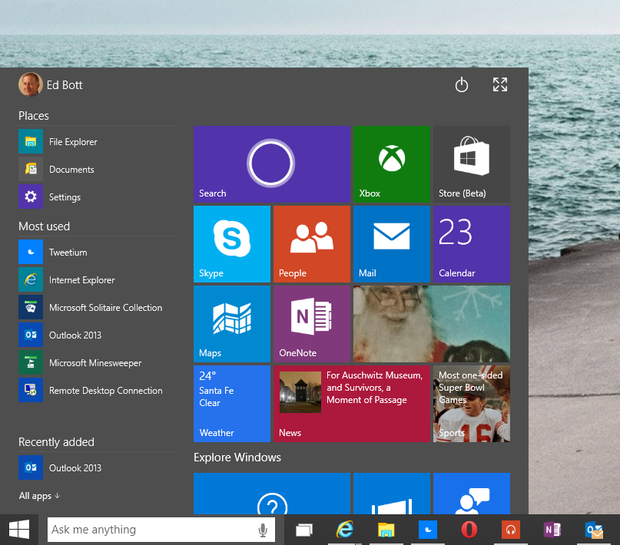Launch the OneNote tile
This screenshot has width=620, height=545.
(311, 323)
